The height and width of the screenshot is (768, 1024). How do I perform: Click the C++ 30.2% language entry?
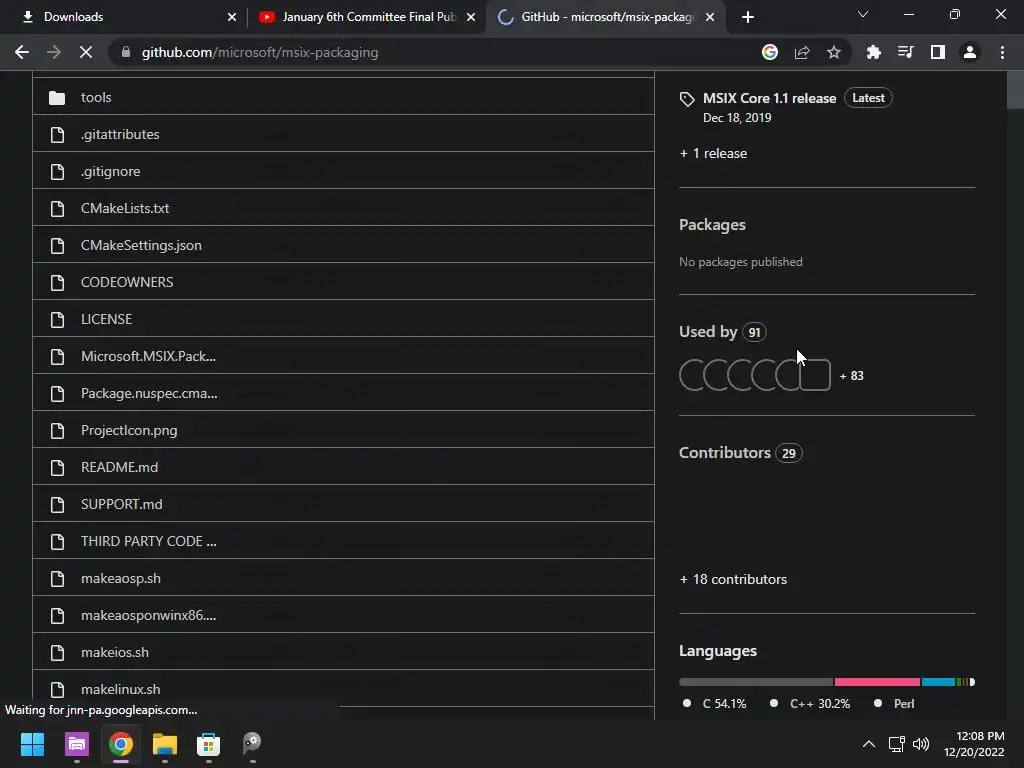point(810,703)
